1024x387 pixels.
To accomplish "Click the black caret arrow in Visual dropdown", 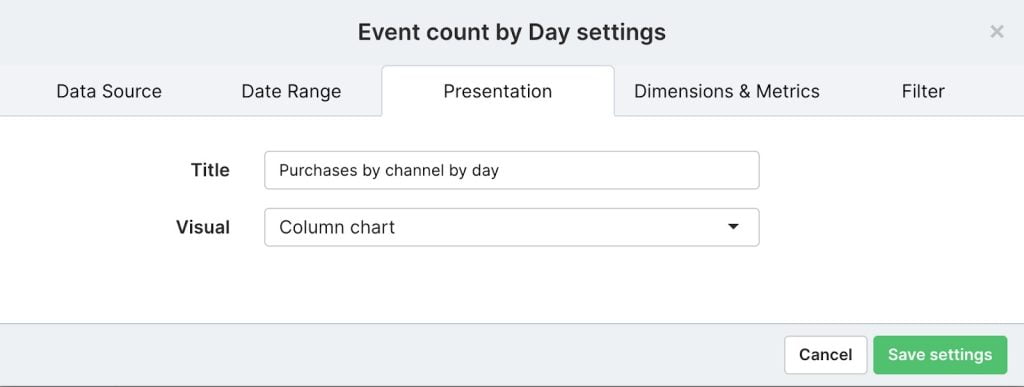I will tap(733, 227).
